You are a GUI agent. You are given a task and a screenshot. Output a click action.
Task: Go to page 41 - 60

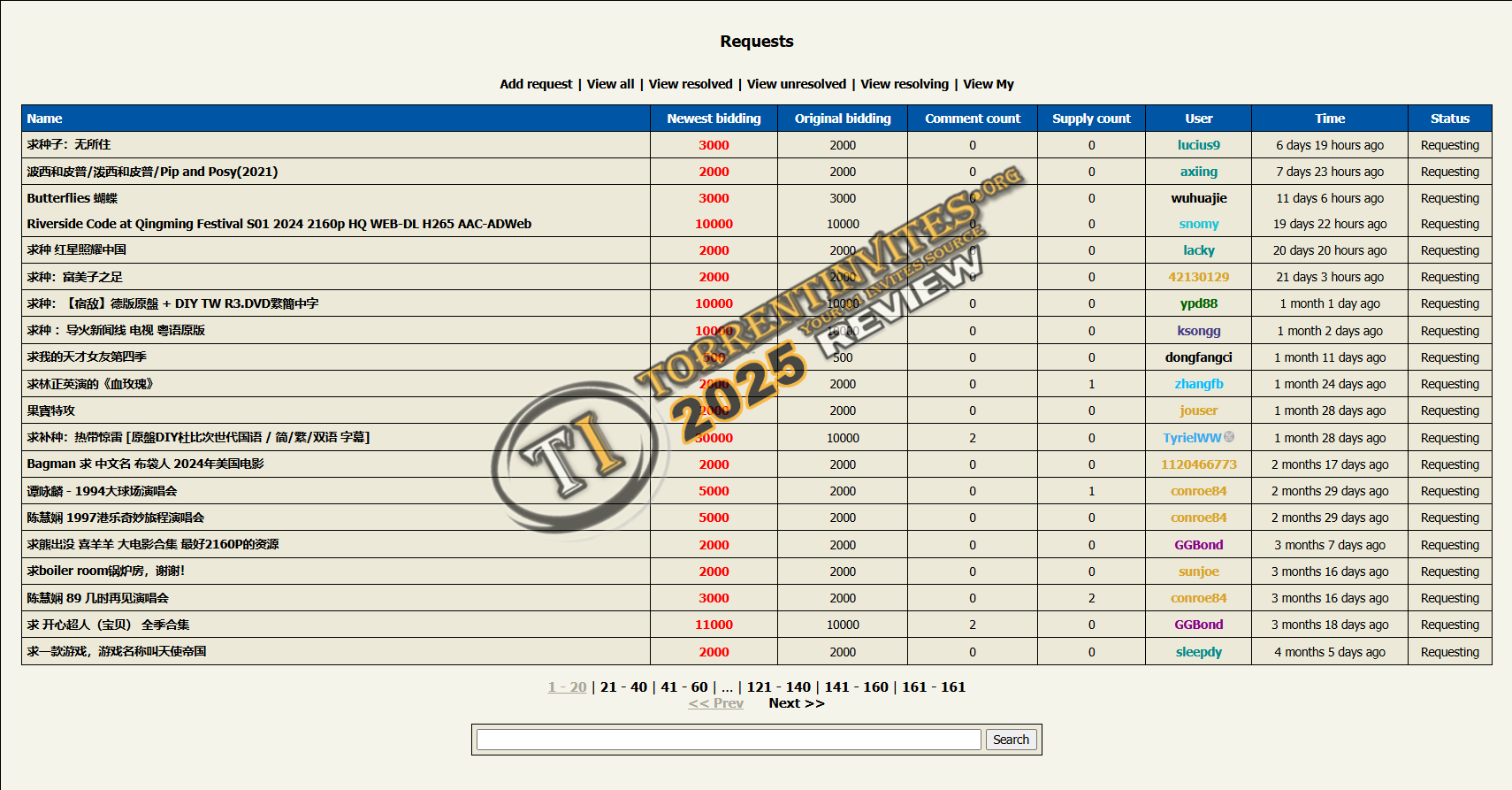[x=684, y=687]
